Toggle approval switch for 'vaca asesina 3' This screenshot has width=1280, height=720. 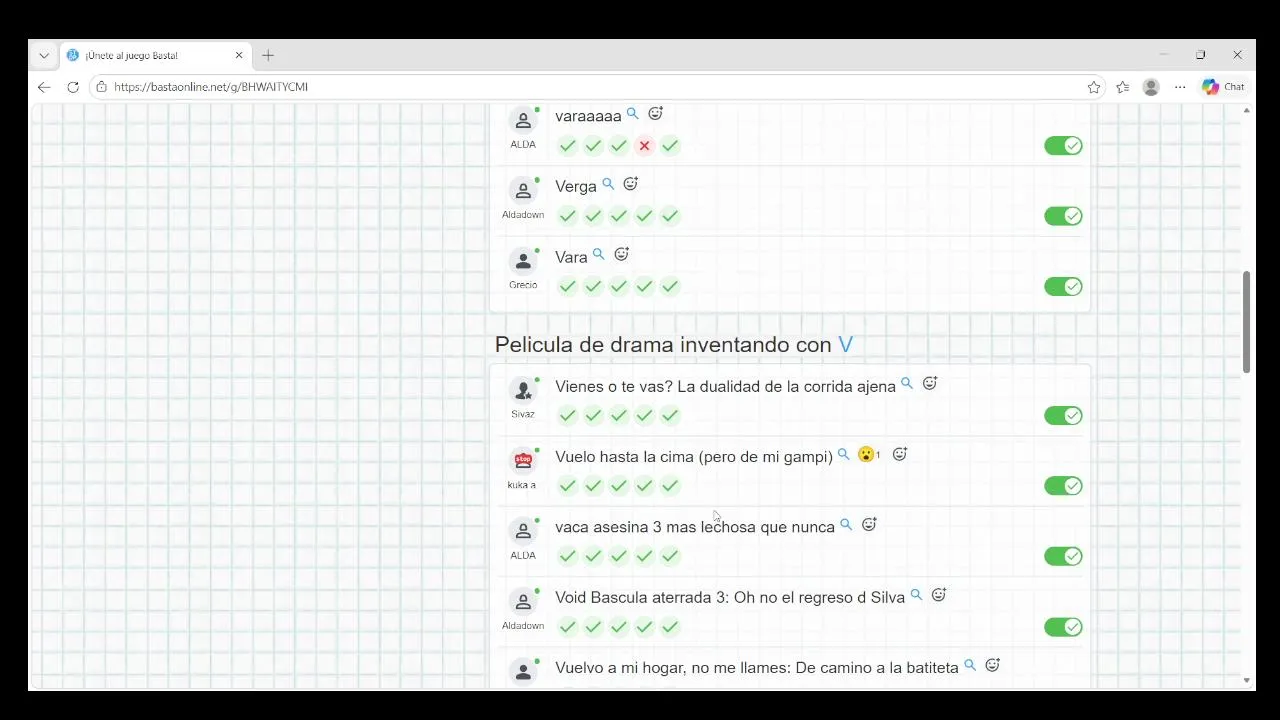pyautogui.click(x=1063, y=556)
